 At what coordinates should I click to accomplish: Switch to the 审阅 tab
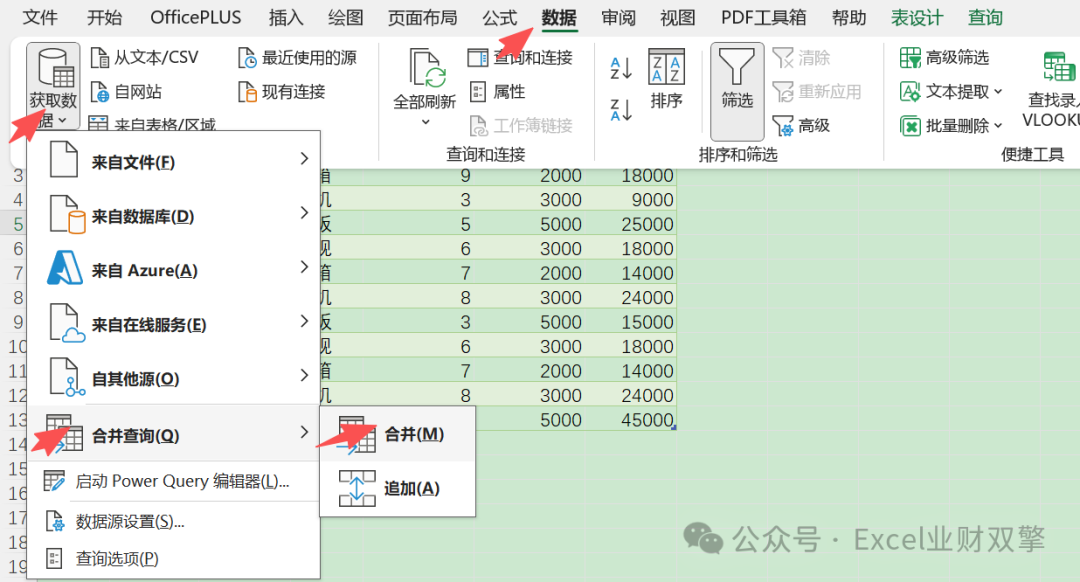tap(619, 17)
